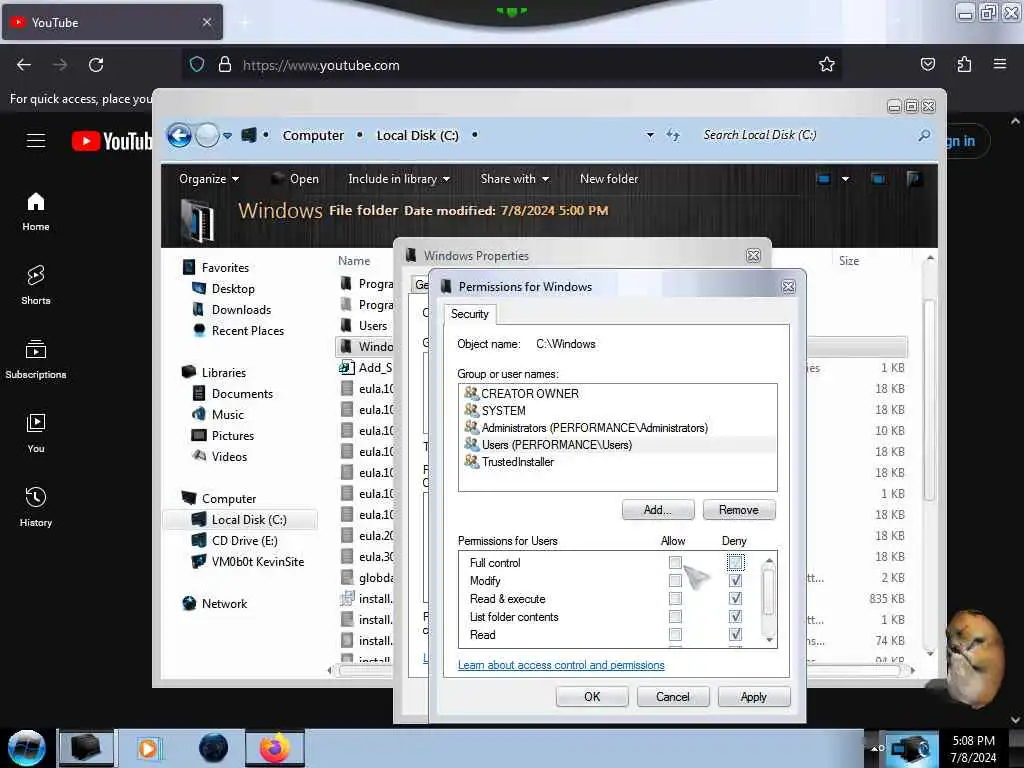Toggle Deny for Full control
1024x768 pixels.
[735, 562]
